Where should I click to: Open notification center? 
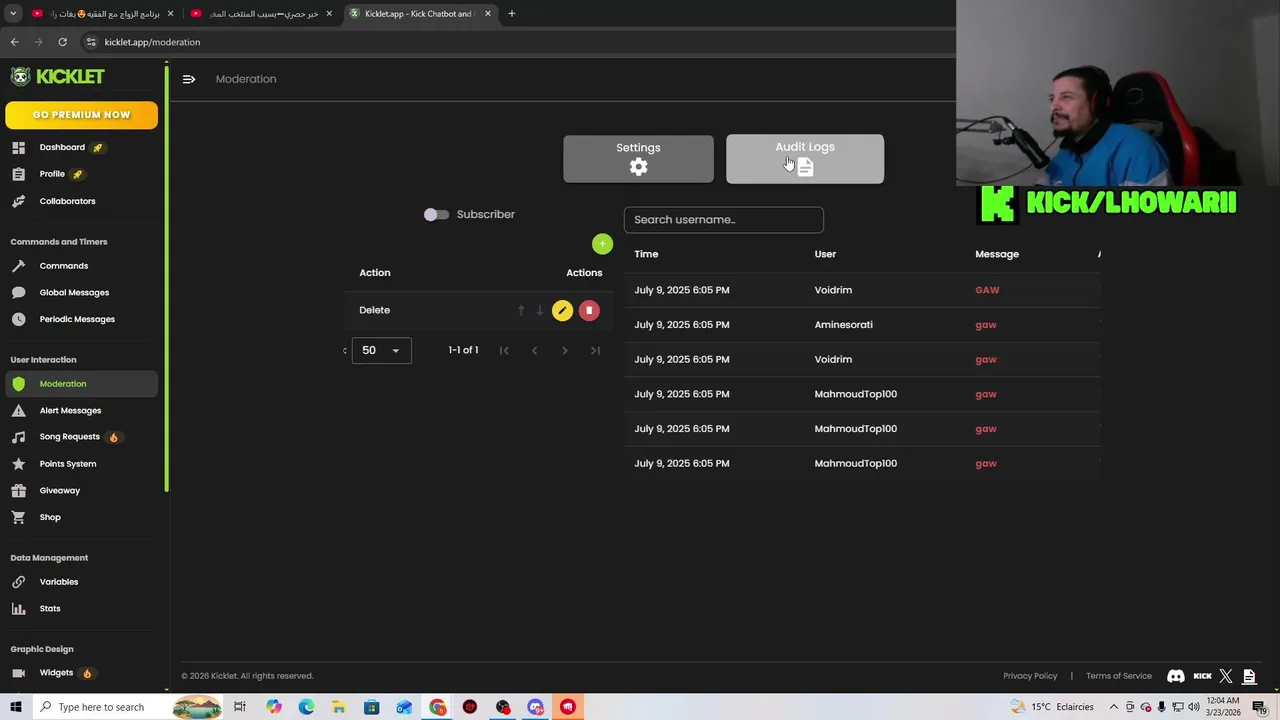1260,707
